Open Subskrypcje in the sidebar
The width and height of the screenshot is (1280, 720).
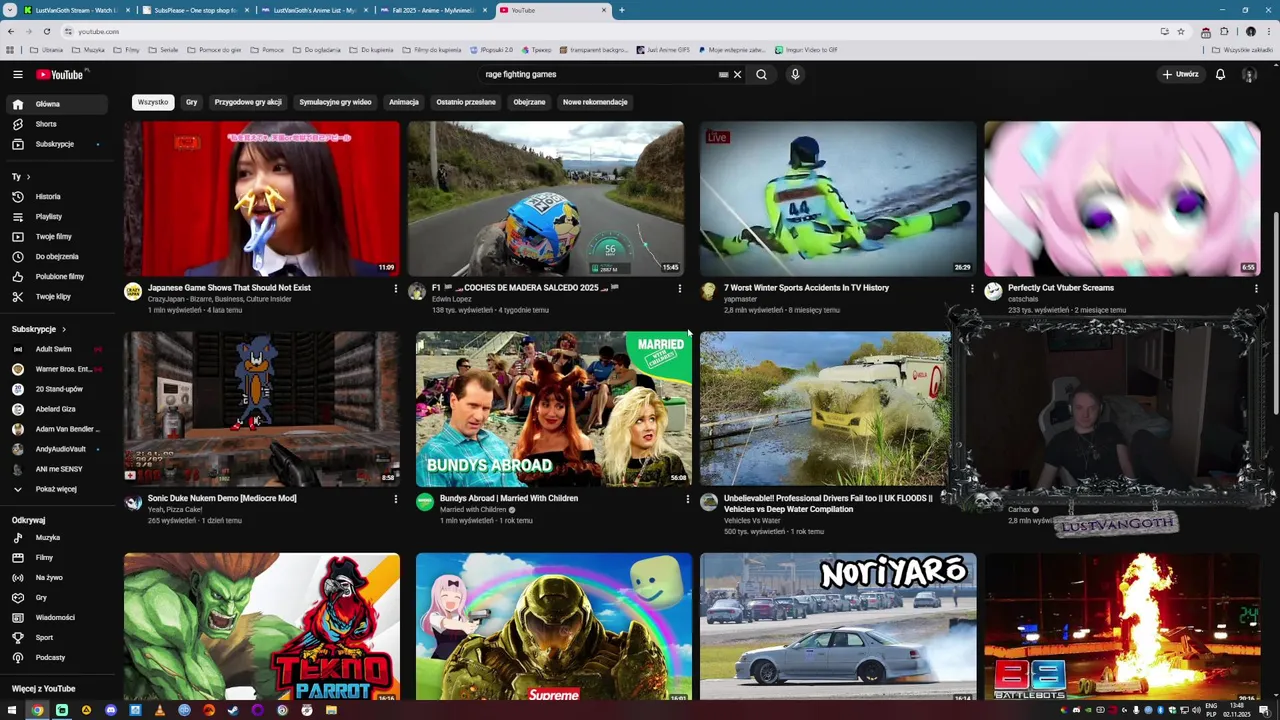tap(56, 144)
